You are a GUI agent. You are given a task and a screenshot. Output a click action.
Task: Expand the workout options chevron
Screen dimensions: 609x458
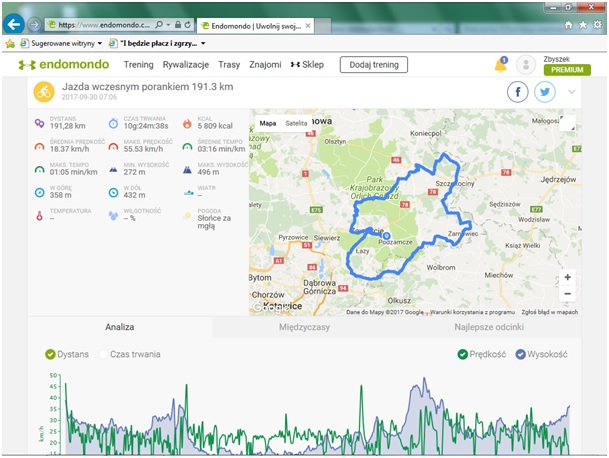572,92
